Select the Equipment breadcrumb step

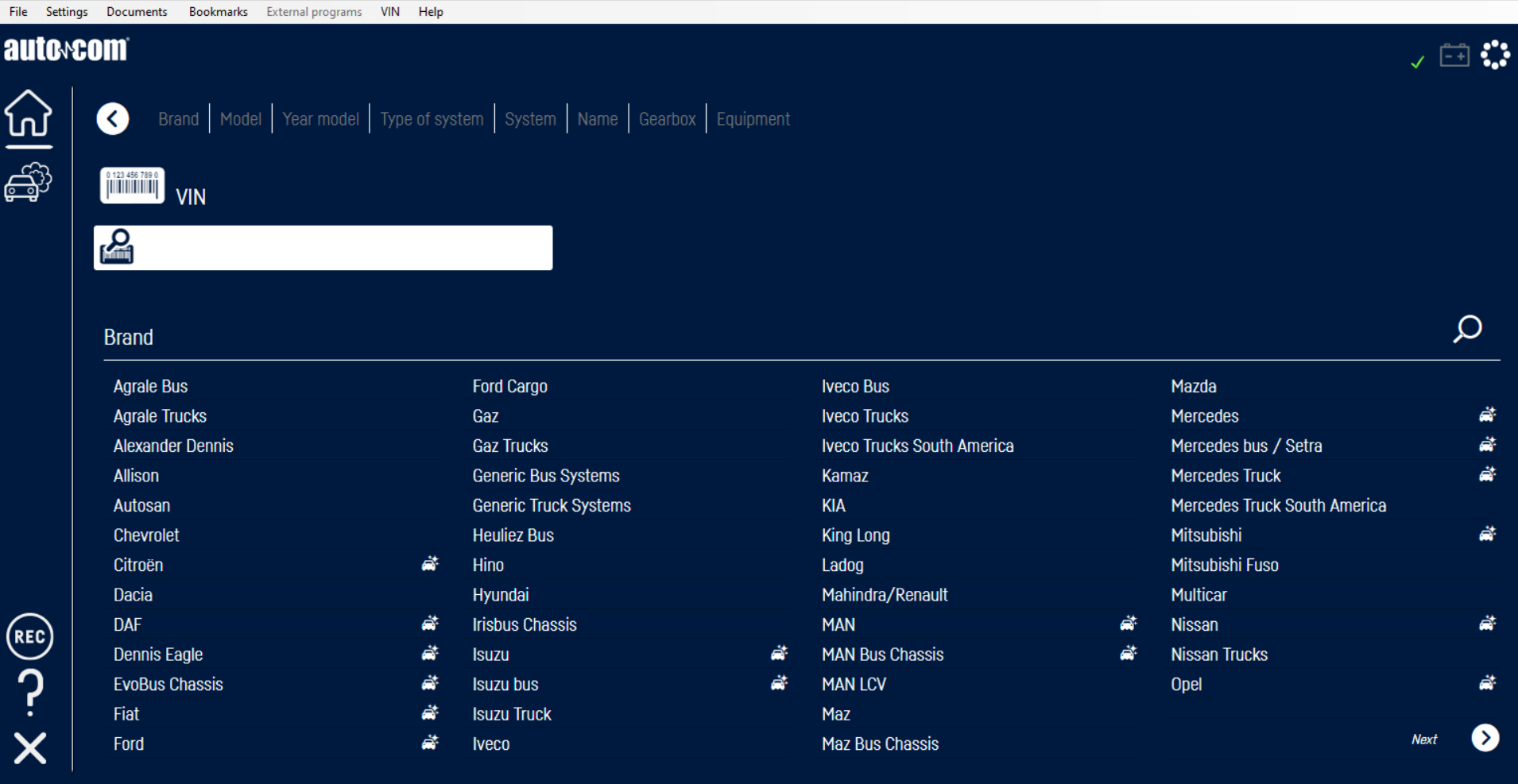tap(753, 119)
